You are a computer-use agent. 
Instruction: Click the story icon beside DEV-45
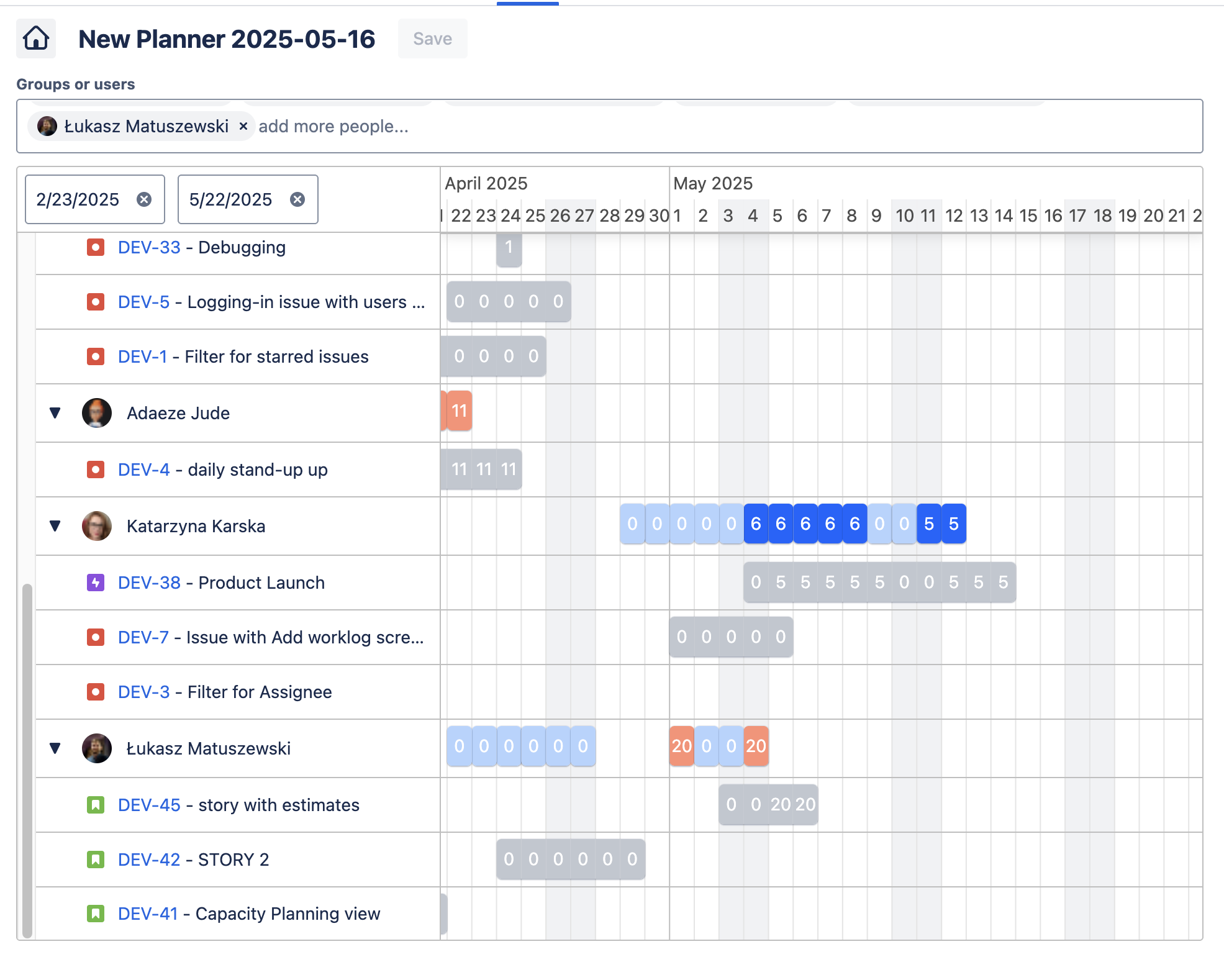[x=95, y=805]
